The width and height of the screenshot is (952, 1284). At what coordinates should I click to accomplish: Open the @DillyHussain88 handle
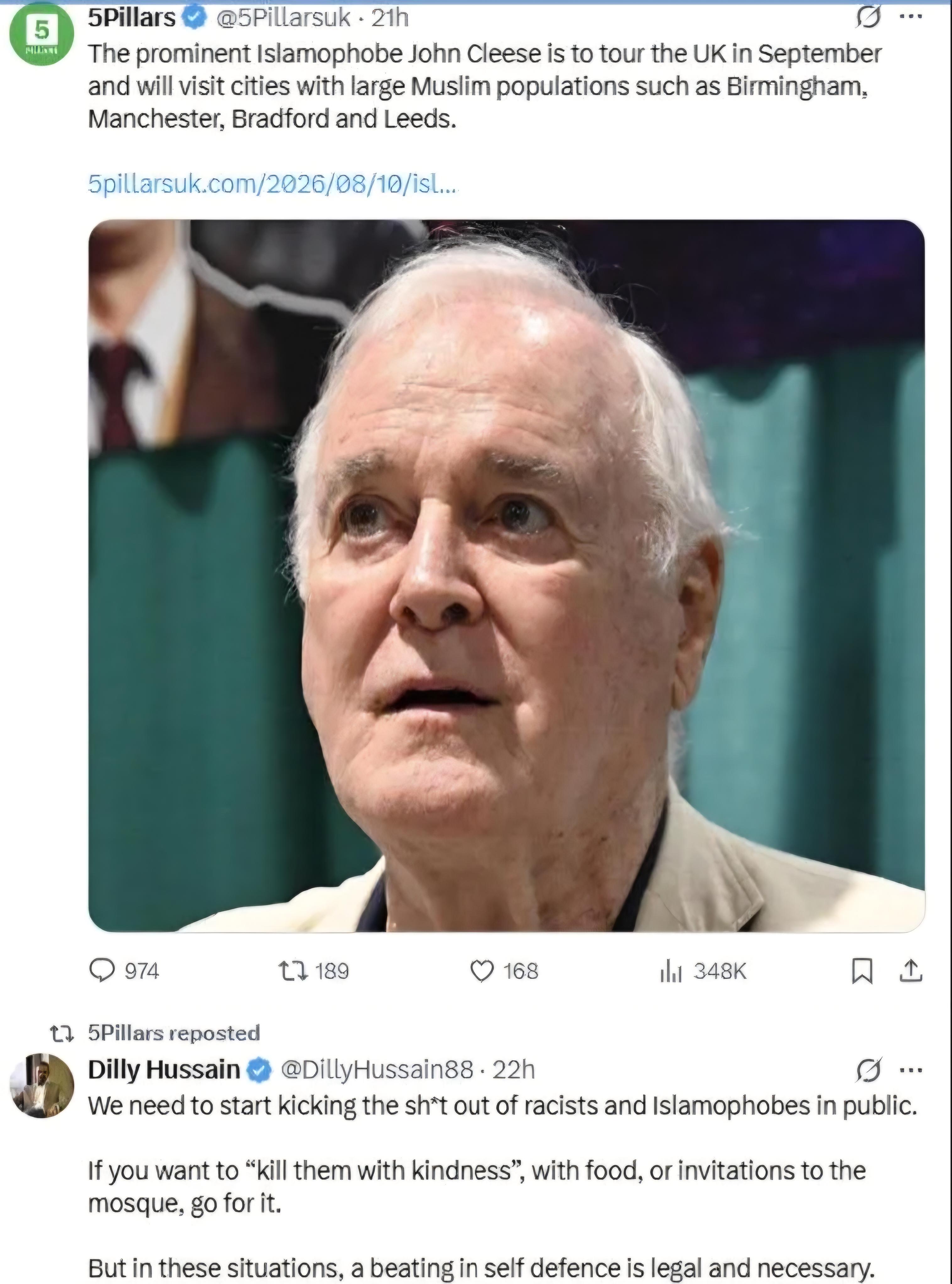point(377,1069)
